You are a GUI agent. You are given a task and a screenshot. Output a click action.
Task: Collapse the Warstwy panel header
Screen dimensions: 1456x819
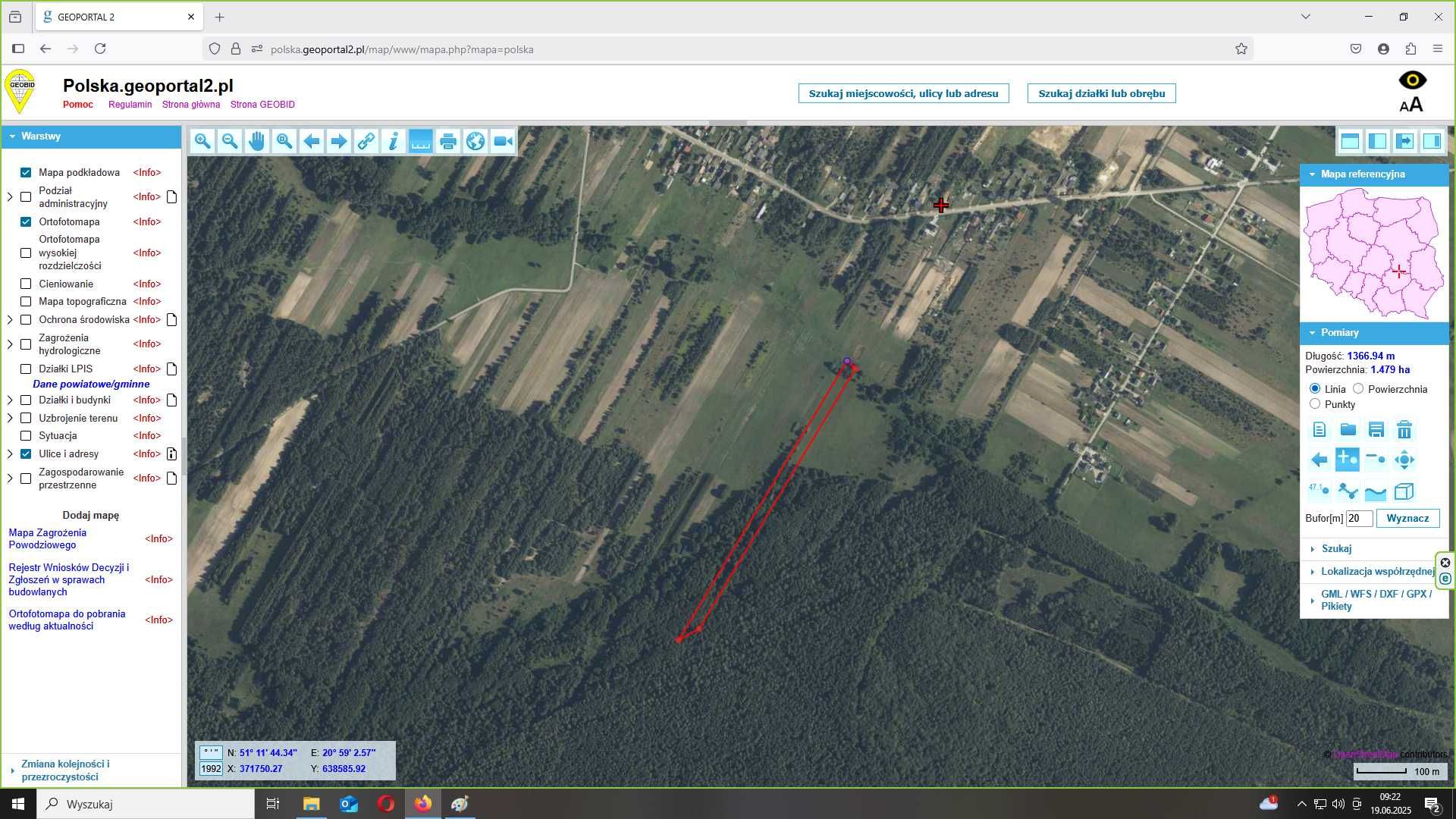click(x=91, y=136)
